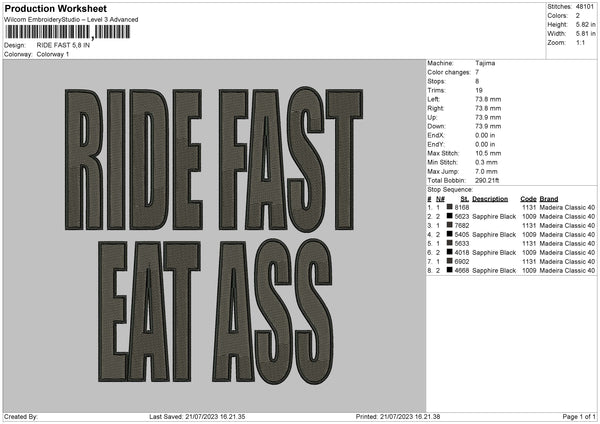
Task: Click the Description column header
Action: point(492,198)
